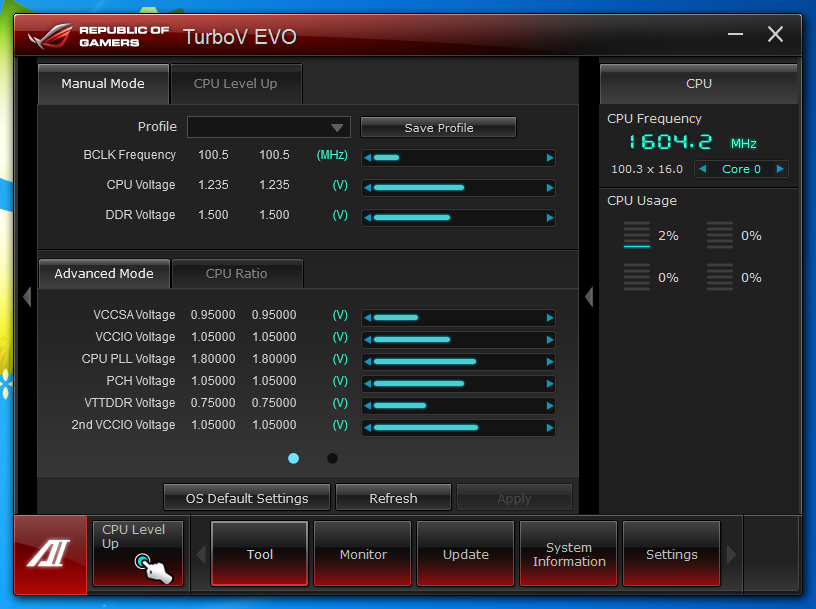Screen dimensions: 816x609
Task: Click the Apply button
Action: coord(514,498)
